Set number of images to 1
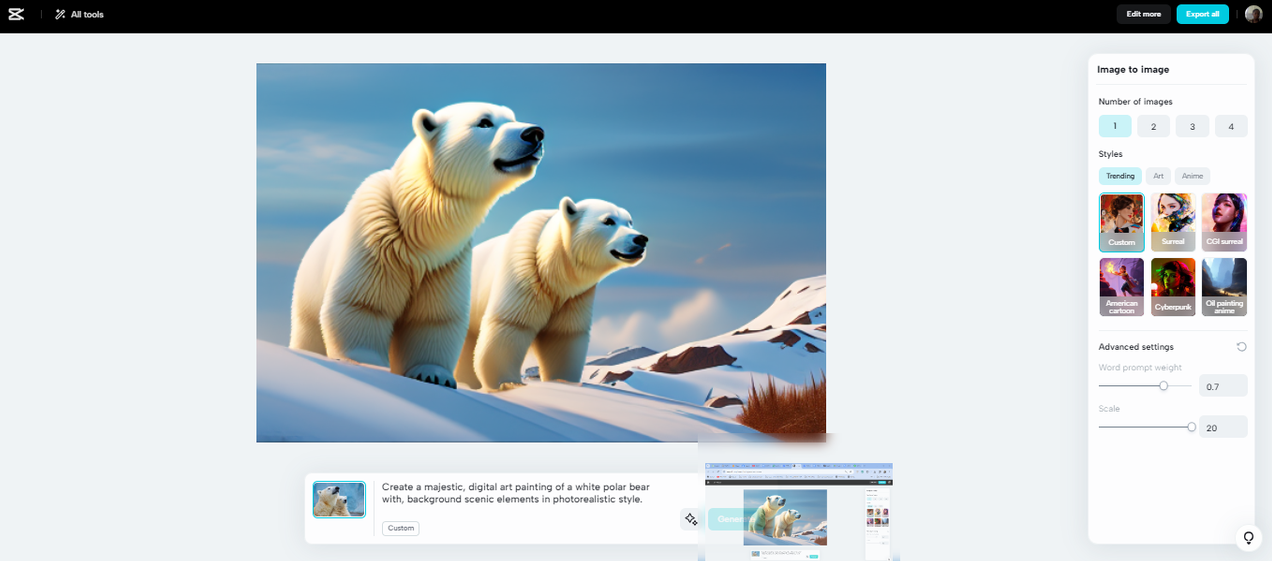The height and width of the screenshot is (561, 1272). (x=1115, y=126)
